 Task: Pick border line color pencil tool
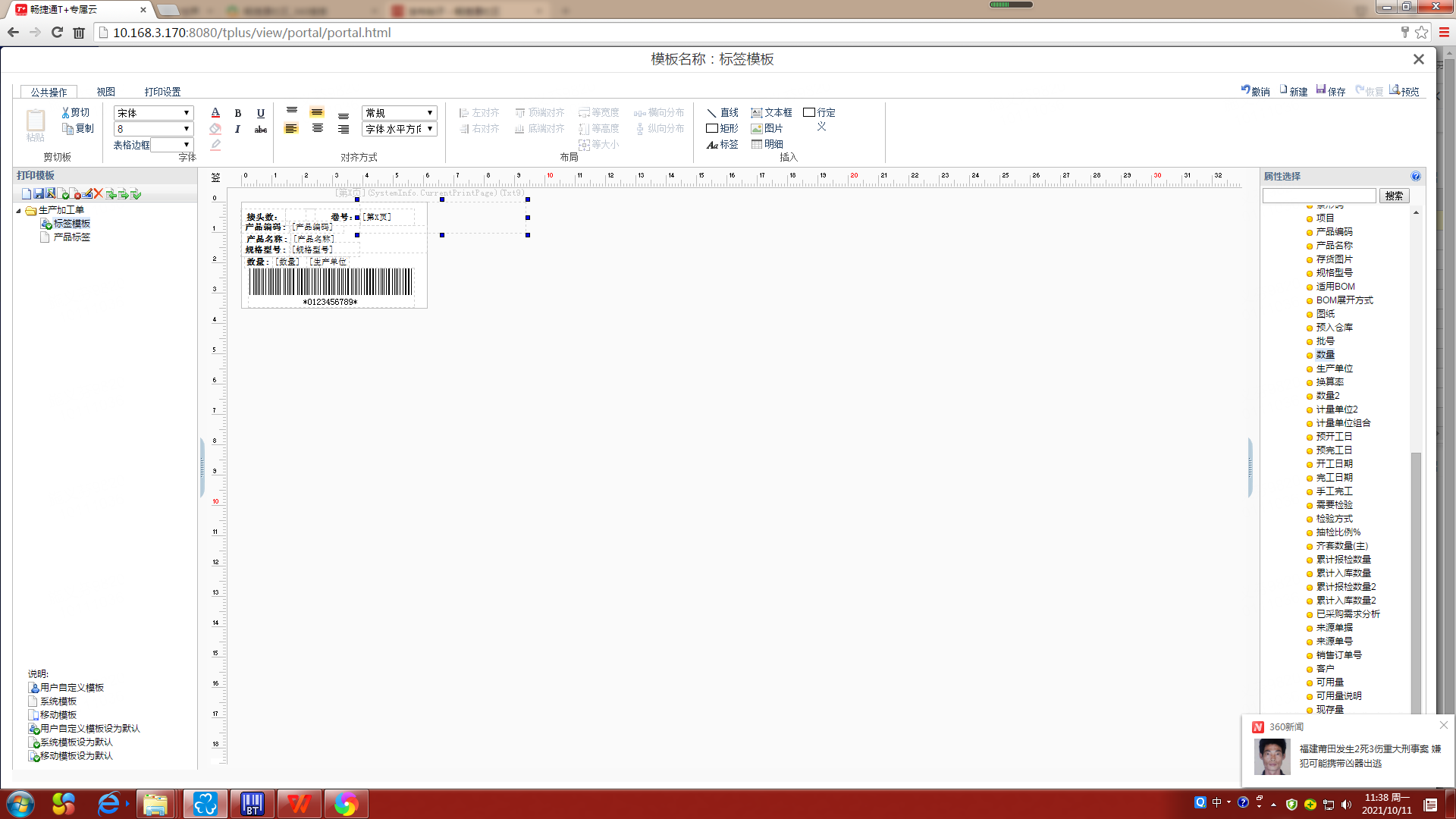click(215, 145)
